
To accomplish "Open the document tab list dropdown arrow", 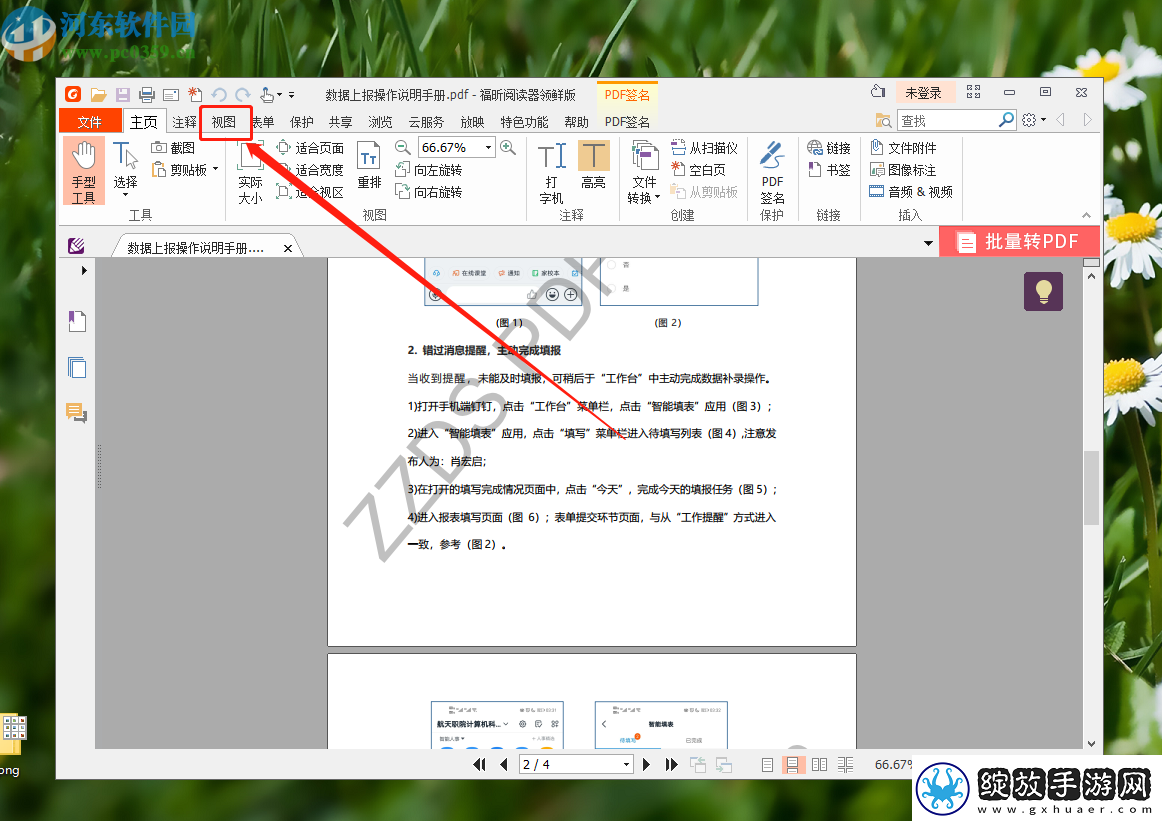I will click(x=928, y=243).
